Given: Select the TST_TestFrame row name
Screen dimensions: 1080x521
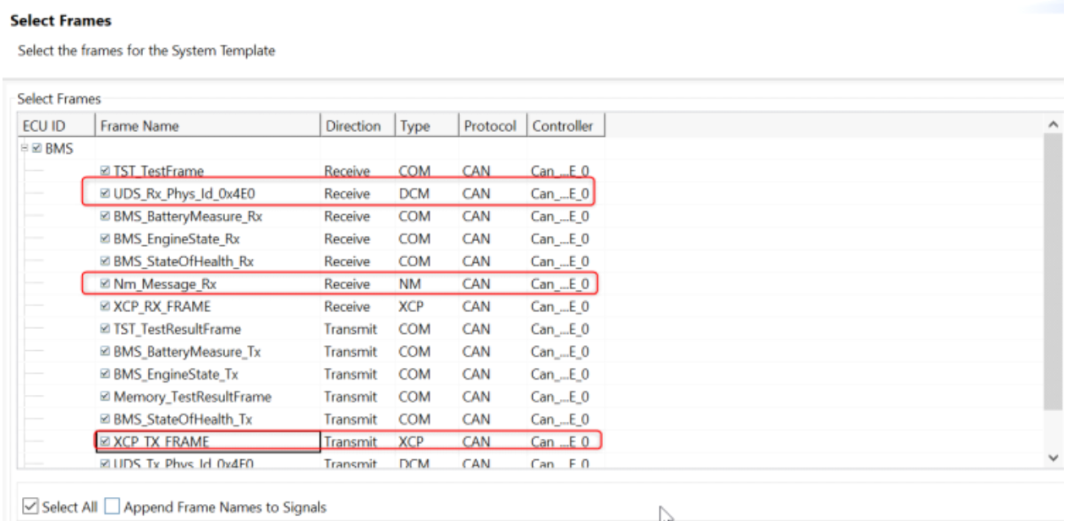Looking at the screenshot, I should click(x=158, y=171).
